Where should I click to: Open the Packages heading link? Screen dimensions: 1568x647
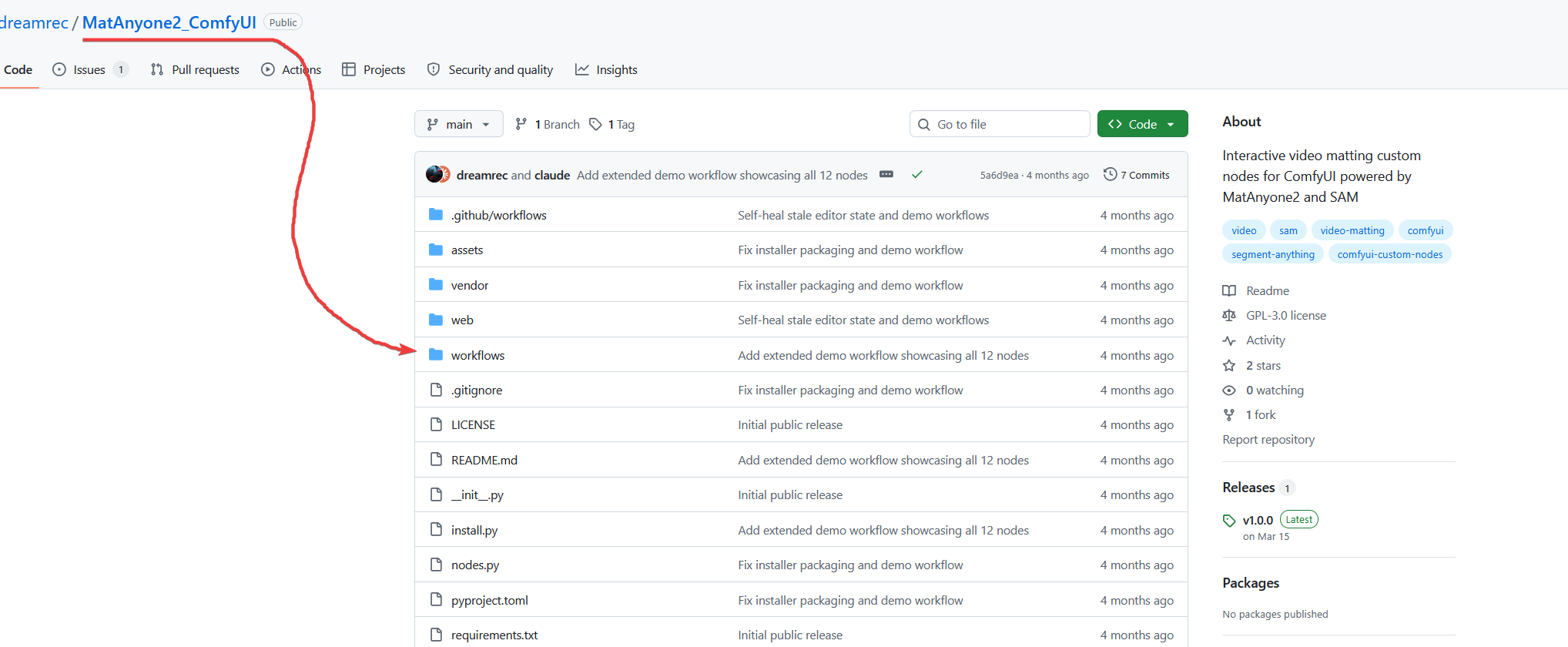[x=1251, y=583]
